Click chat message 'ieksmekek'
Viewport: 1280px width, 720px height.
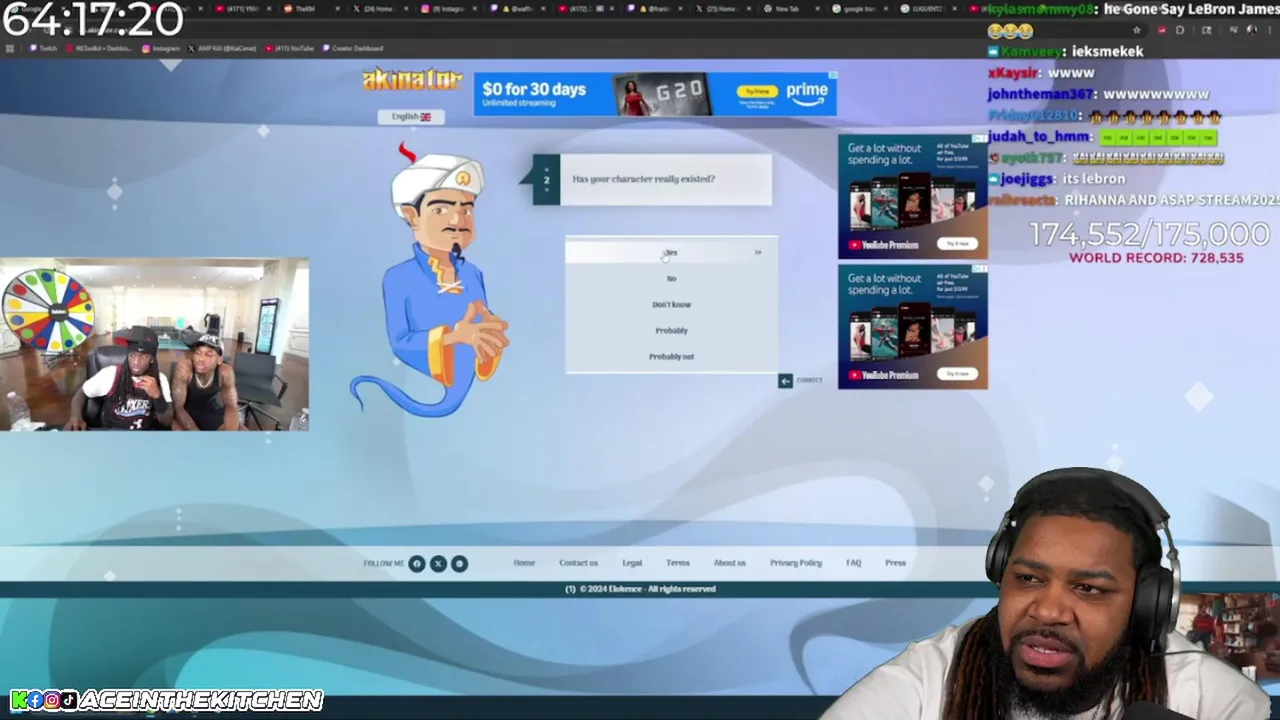click(1107, 51)
